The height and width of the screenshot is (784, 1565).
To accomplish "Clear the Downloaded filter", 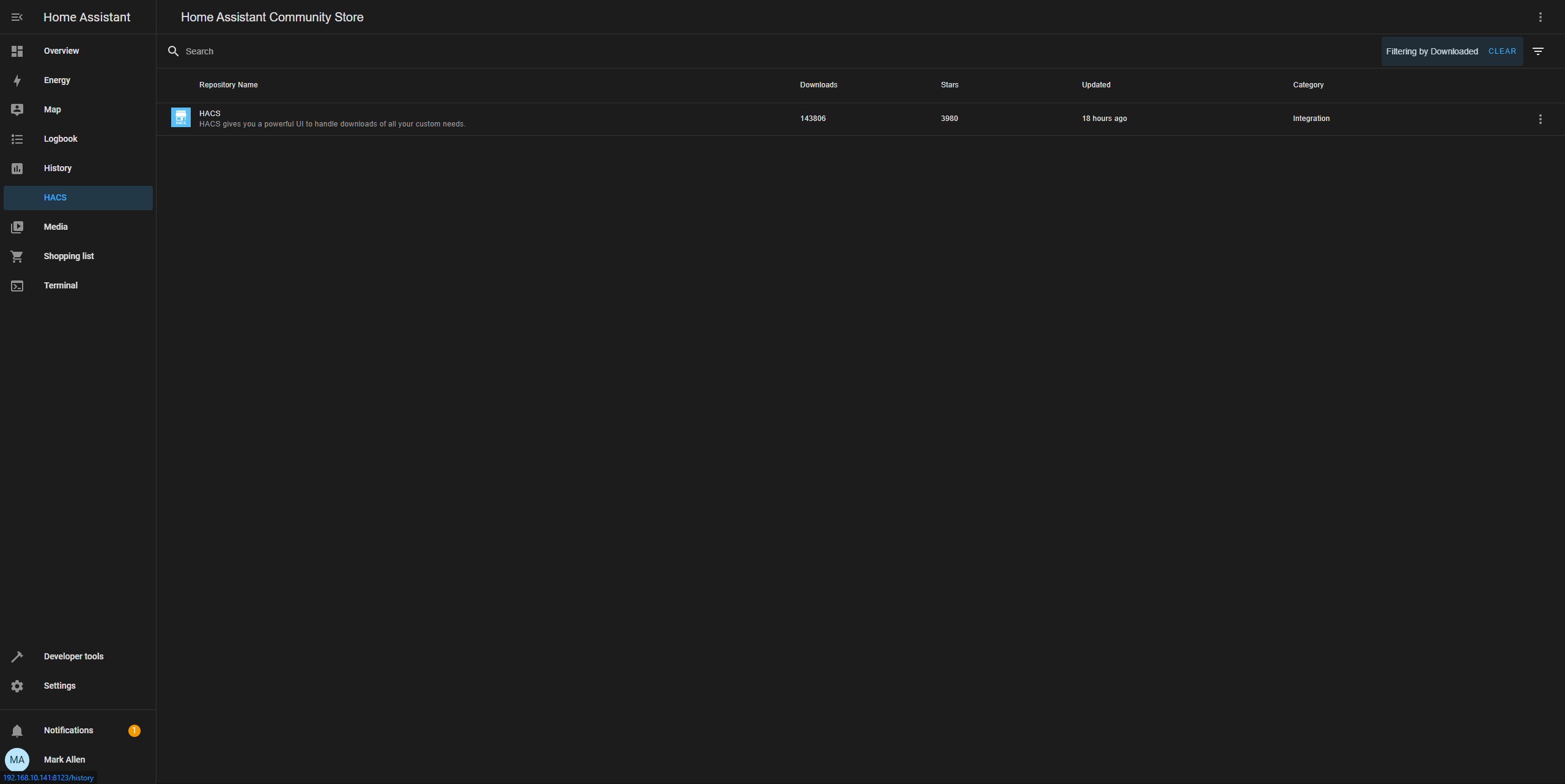I will tap(1502, 51).
